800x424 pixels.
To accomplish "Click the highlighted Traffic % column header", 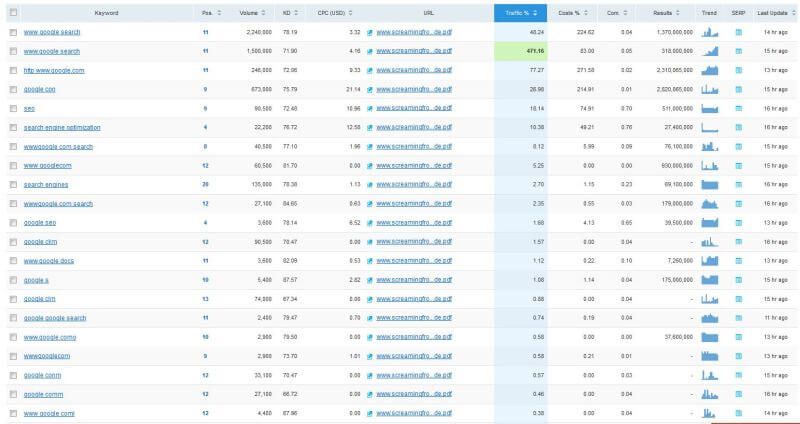I will pos(520,13).
